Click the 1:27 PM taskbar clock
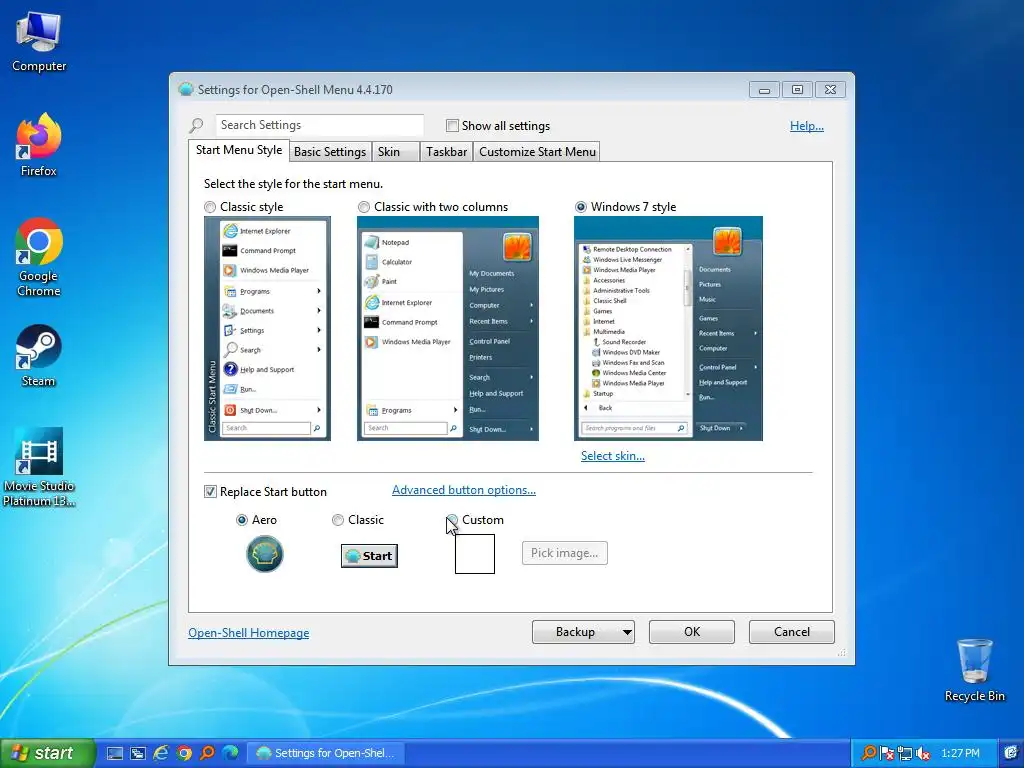Viewport: 1024px width, 768px height. point(960,753)
